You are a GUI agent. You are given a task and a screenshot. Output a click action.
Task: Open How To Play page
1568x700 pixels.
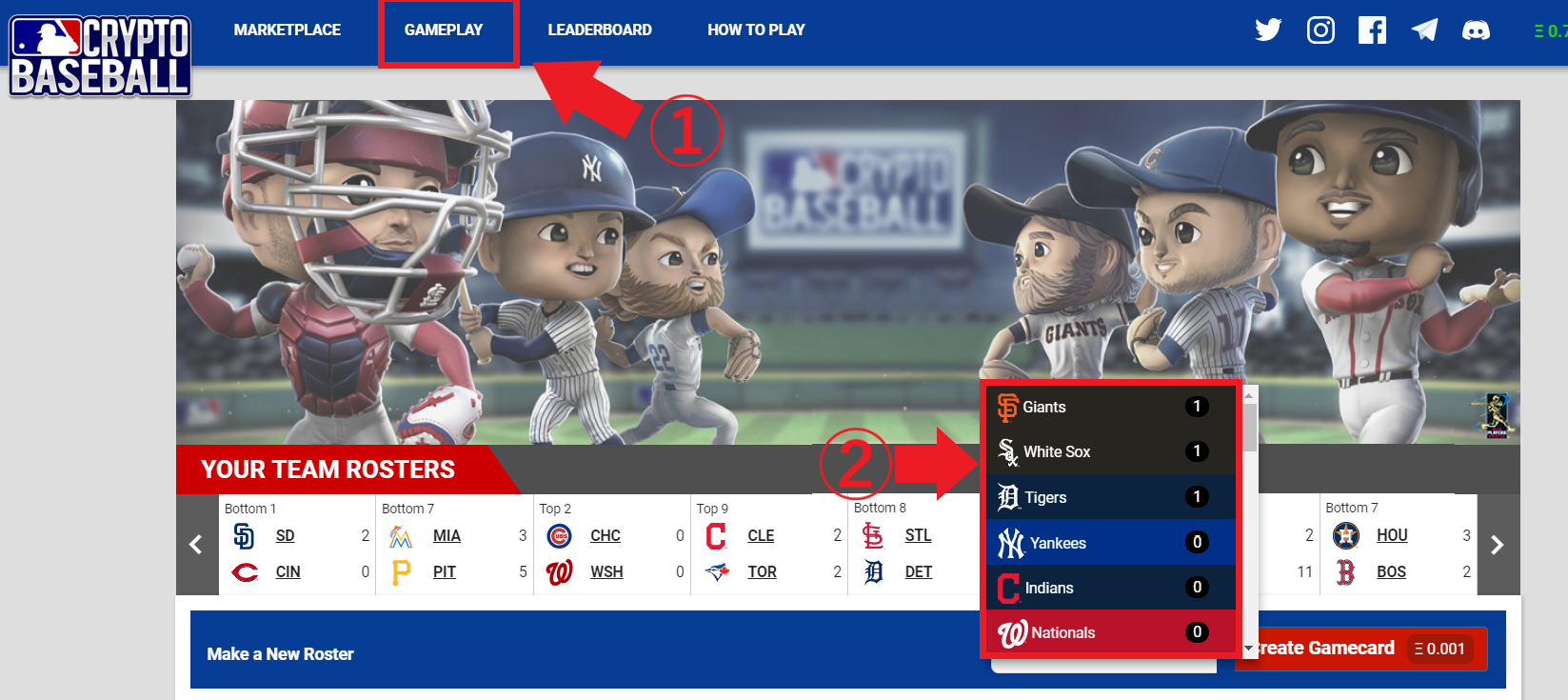pos(756,30)
